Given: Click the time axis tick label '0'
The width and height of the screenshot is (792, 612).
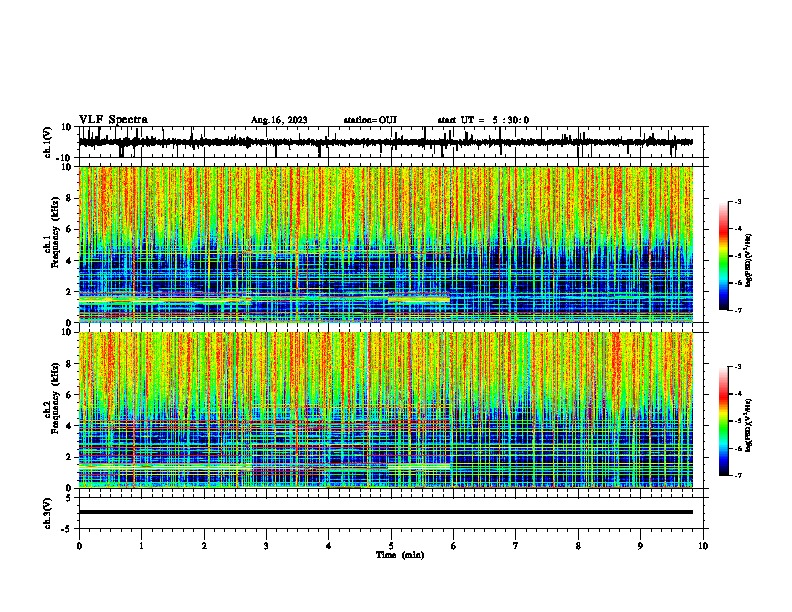Looking at the screenshot, I should click(x=79, y=546).
